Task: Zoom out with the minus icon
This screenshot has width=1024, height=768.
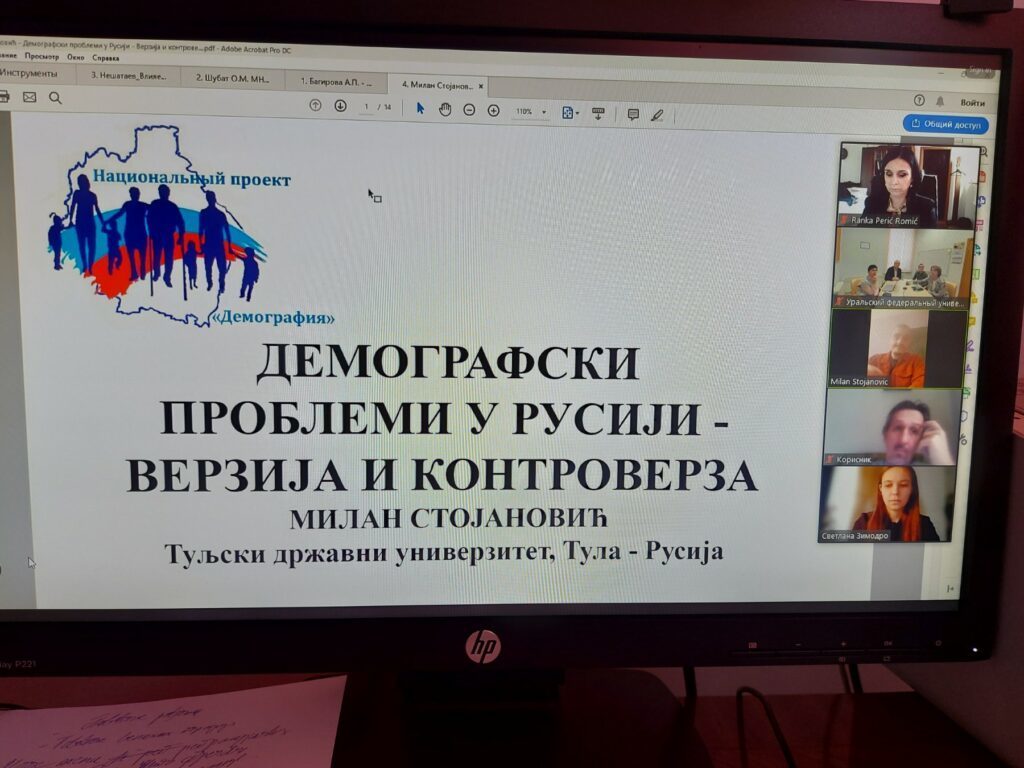Action: 469,110
